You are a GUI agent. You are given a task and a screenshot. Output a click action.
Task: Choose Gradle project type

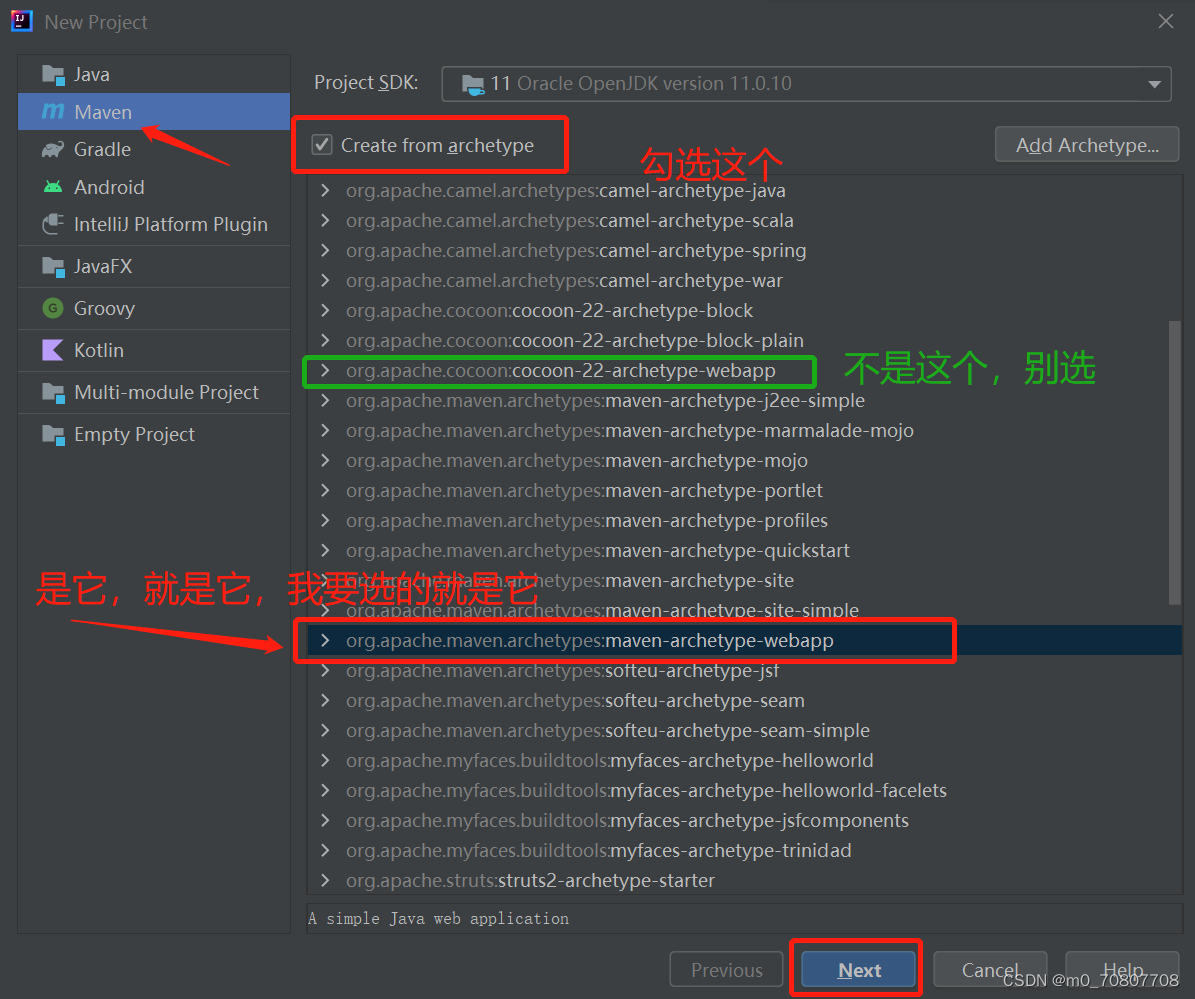pyautogui.click(x=154, y=149)
